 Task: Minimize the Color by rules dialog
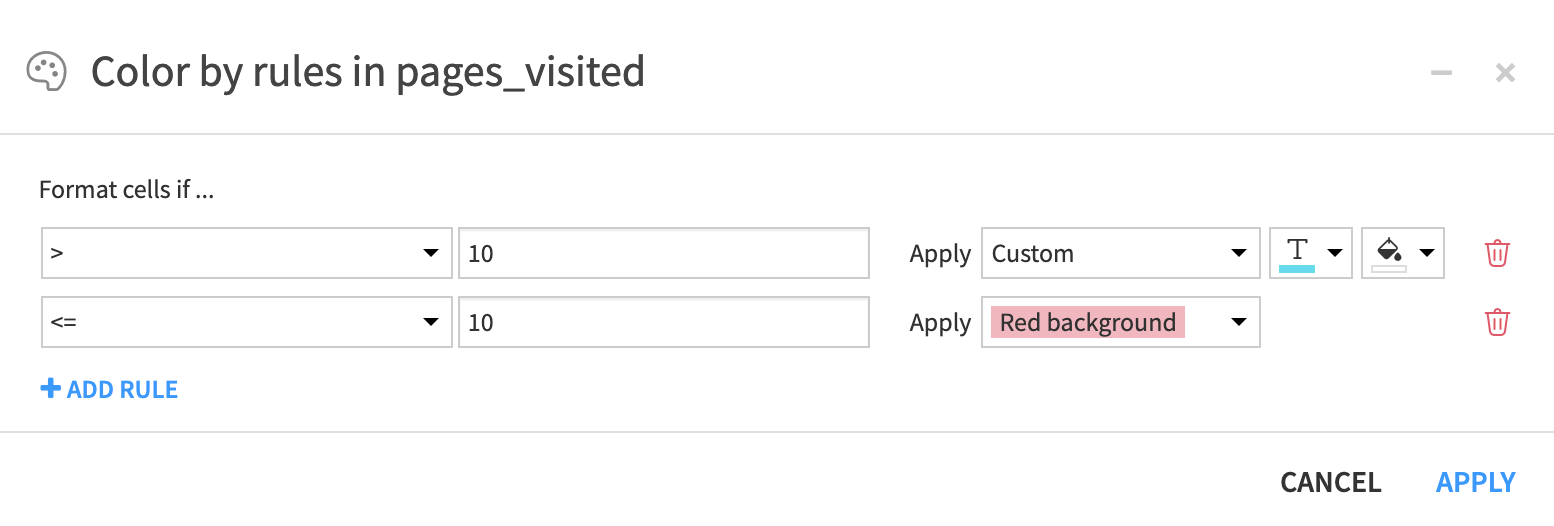[1441, 73]
